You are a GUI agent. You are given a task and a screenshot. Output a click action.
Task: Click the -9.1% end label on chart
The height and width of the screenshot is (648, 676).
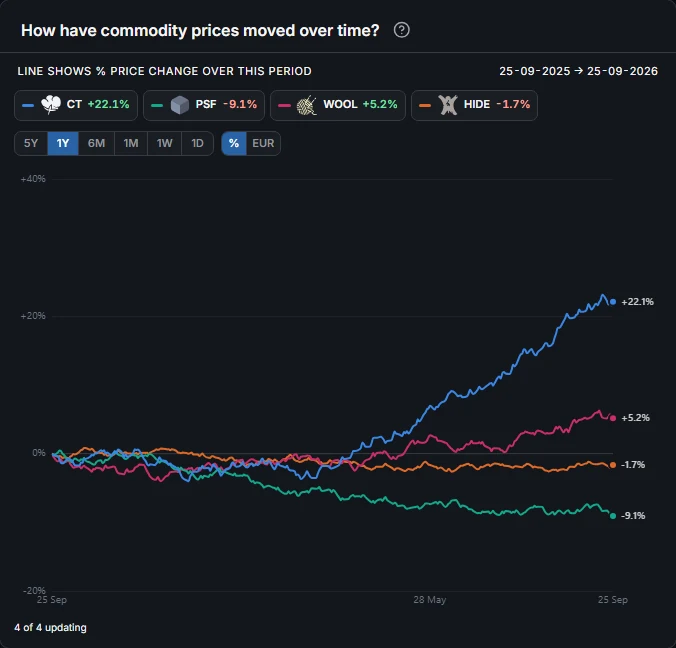click(633, 516)
